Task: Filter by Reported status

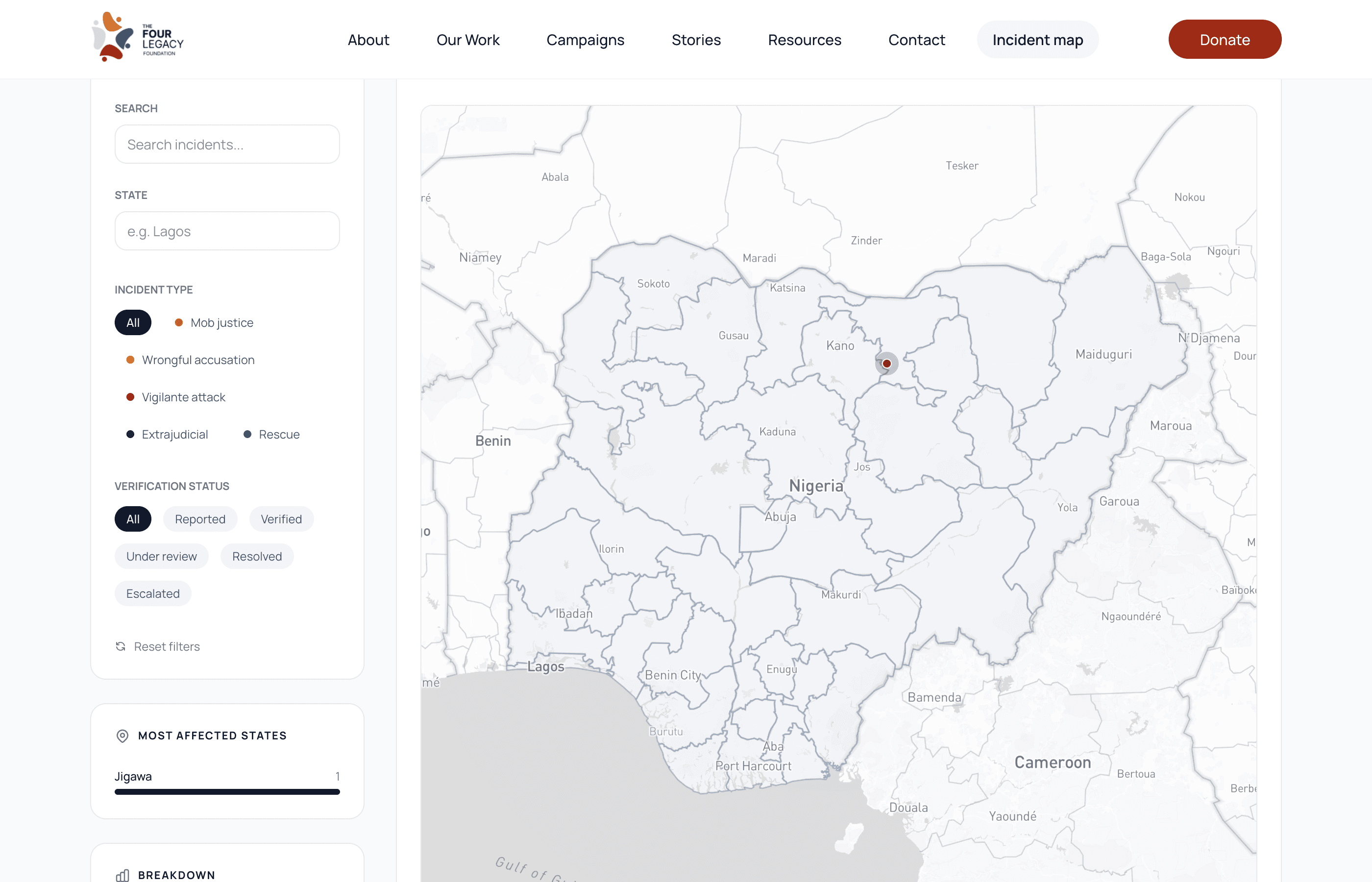Action: [200, 519]
